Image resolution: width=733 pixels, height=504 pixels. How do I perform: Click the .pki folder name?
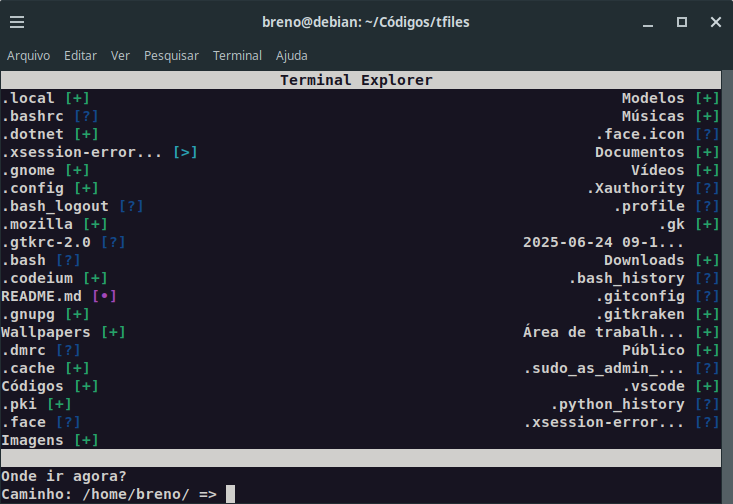point(19,404)
